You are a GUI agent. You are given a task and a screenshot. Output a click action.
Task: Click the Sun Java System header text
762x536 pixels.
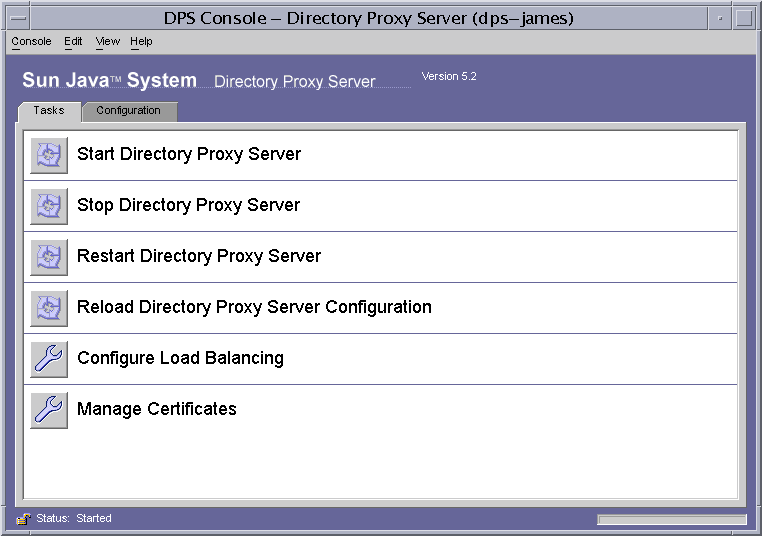[109, 80]
